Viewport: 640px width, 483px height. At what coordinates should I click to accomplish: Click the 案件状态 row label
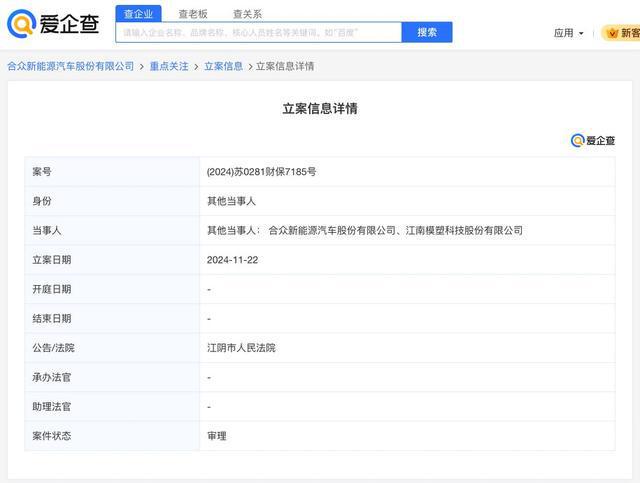tap(52, 436)
